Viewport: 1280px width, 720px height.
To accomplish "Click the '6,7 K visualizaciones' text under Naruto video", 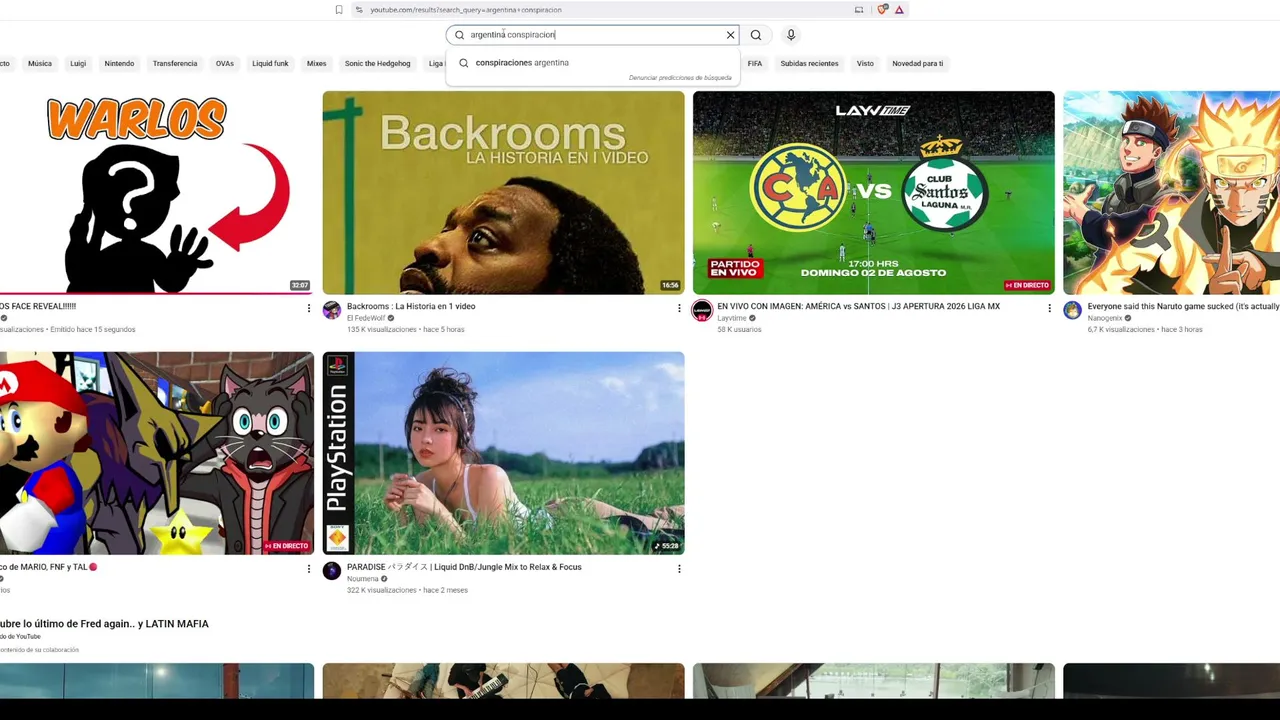I will pos(1121,329).
